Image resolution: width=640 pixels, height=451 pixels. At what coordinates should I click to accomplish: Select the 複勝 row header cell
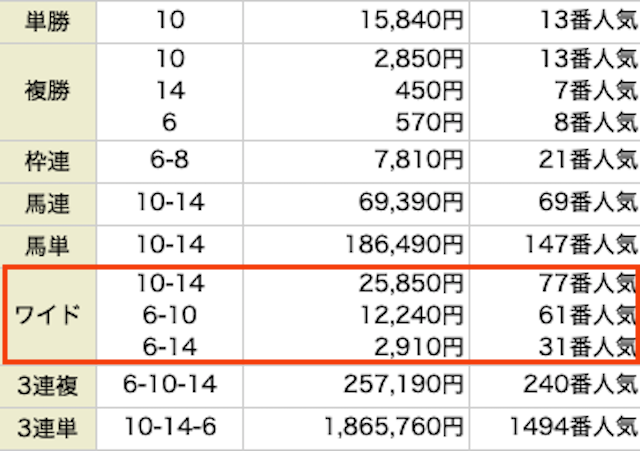pos(47,91)
